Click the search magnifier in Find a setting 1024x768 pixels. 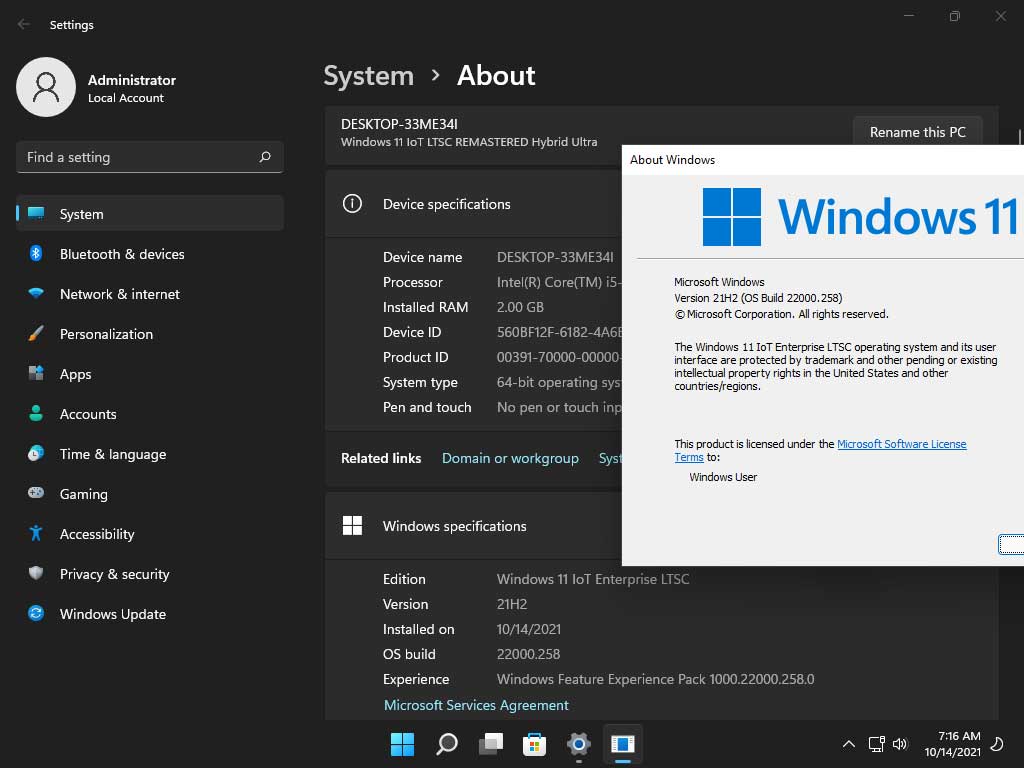click(265, 157)
